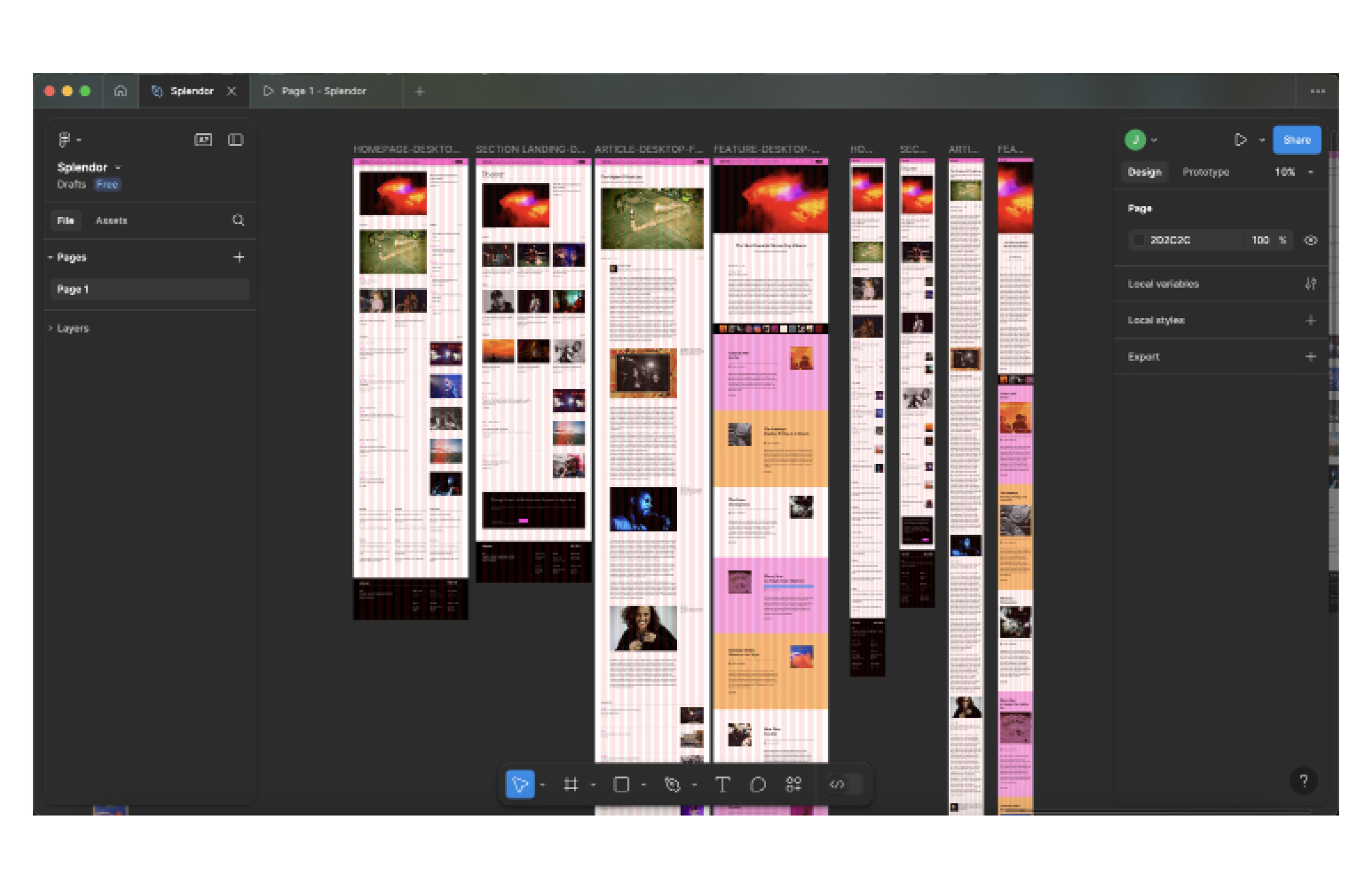Switch to the Assets tab
The width and height of the screenshot is (1372, 888).
pyautogui.click(x=112, y=220)
